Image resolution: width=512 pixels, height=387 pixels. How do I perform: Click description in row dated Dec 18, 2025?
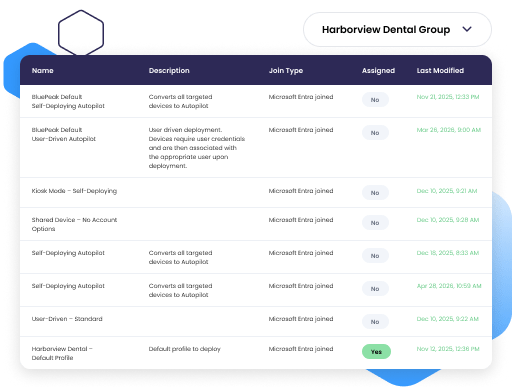point(180,257)
